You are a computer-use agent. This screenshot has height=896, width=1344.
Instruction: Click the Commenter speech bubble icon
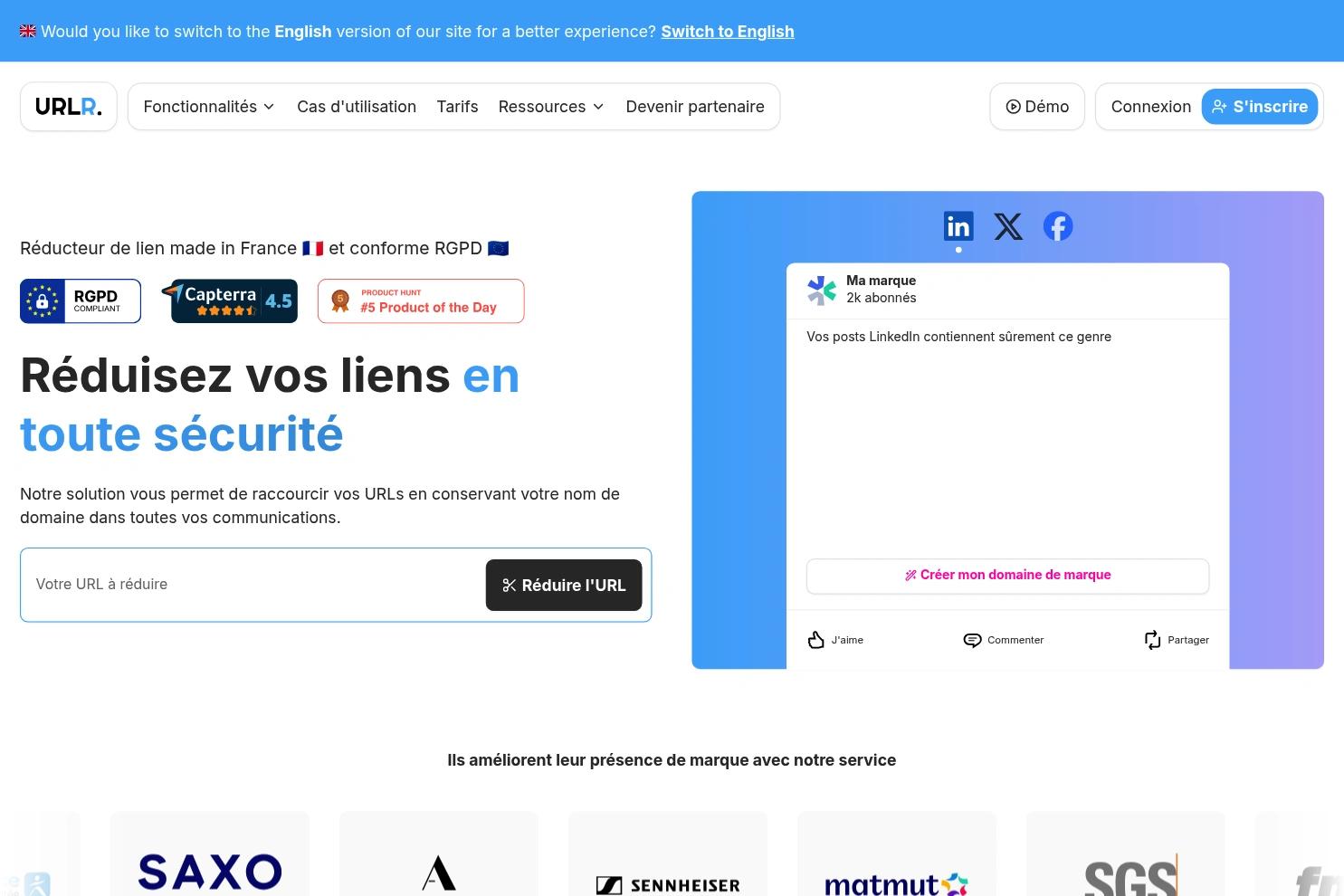click(972, 640)
